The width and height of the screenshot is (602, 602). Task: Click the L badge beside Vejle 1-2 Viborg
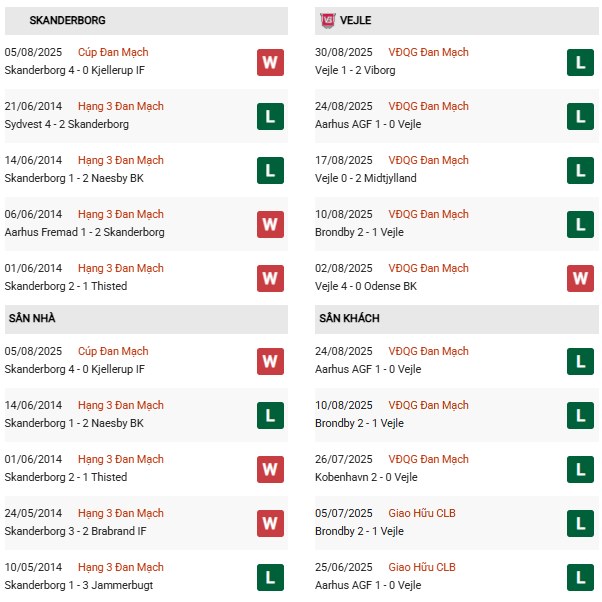(x=580, y=62)
